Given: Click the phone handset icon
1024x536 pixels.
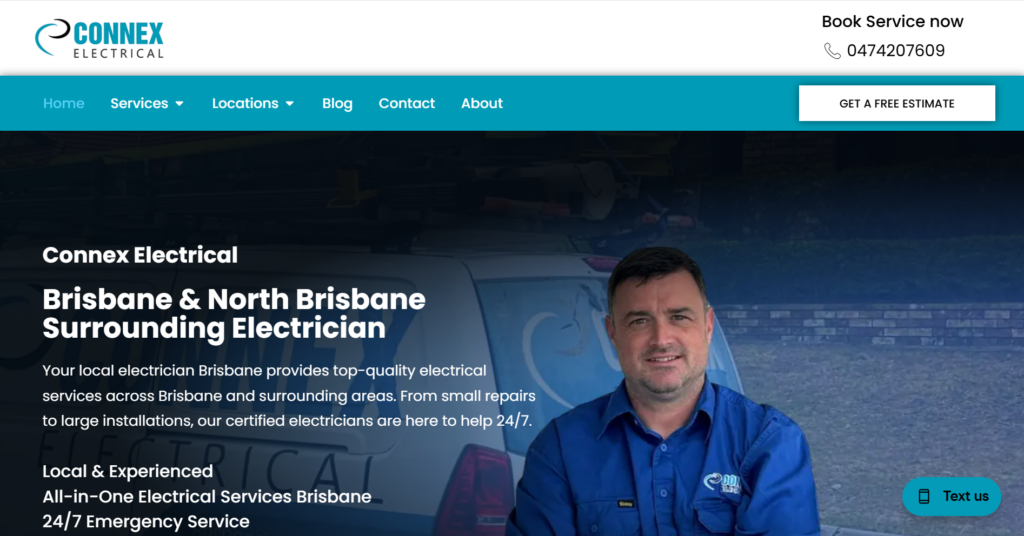Looking at the screenshot, I should click(832, 51).
